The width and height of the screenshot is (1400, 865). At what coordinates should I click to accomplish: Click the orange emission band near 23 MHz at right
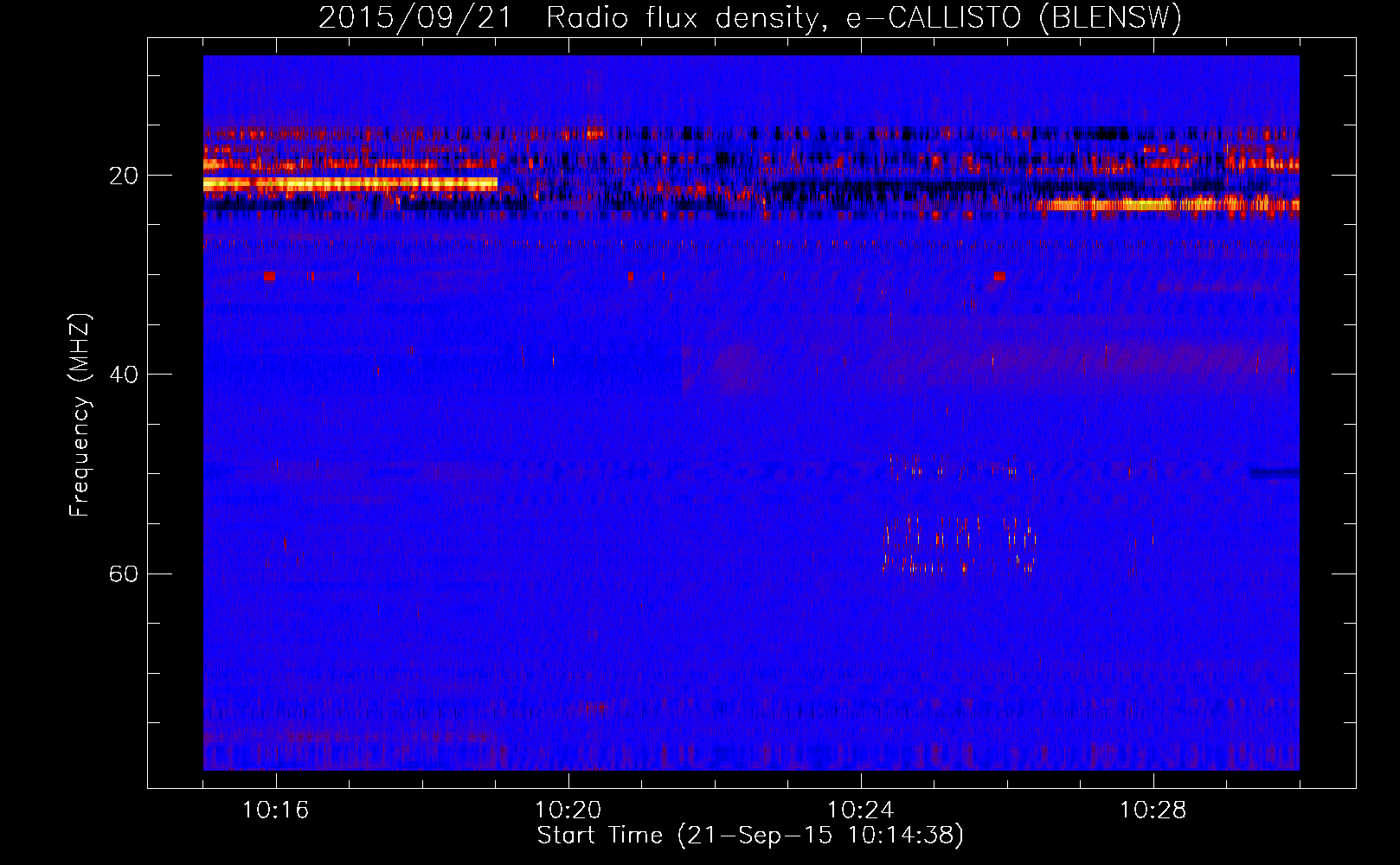coord(1168,205)
